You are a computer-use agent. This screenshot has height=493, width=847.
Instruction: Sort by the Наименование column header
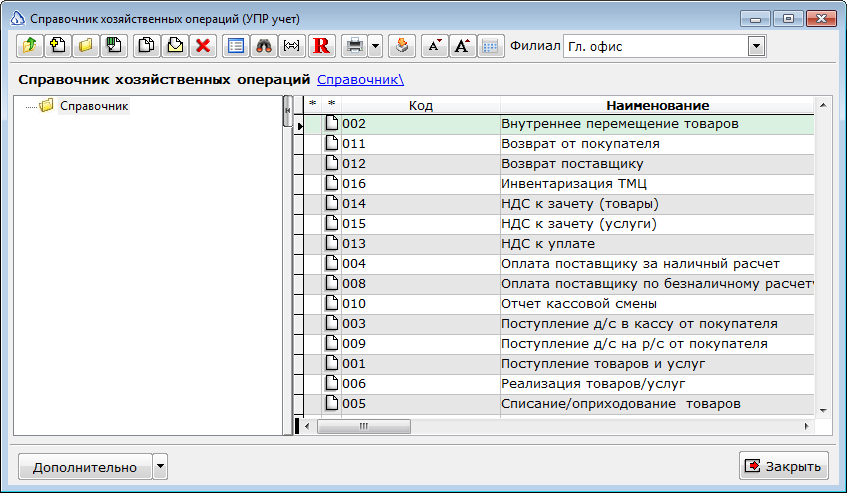pos(657,105)
